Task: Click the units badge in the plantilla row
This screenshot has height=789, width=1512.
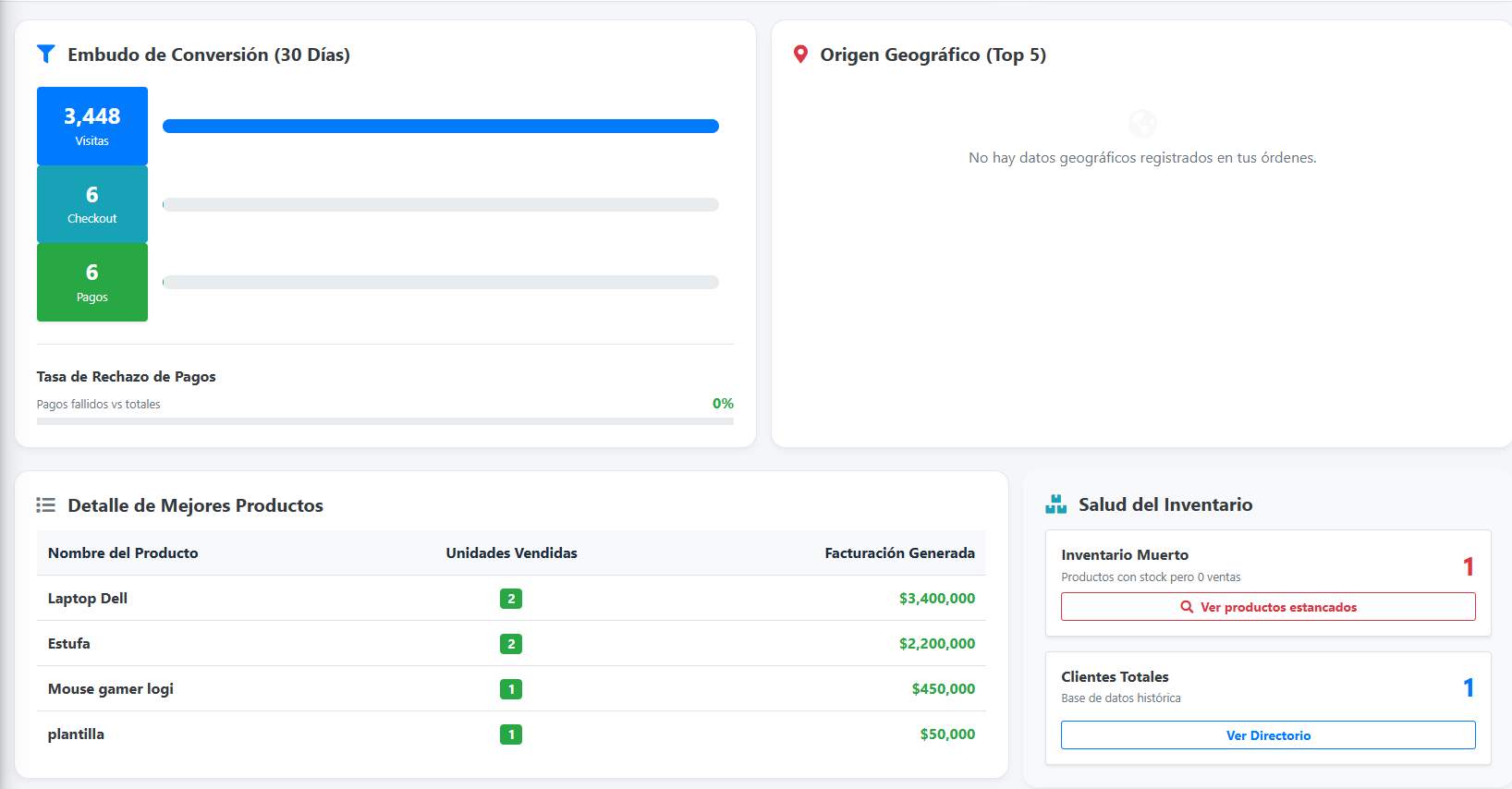Action: pyautogui.click(x=511, y=734)
